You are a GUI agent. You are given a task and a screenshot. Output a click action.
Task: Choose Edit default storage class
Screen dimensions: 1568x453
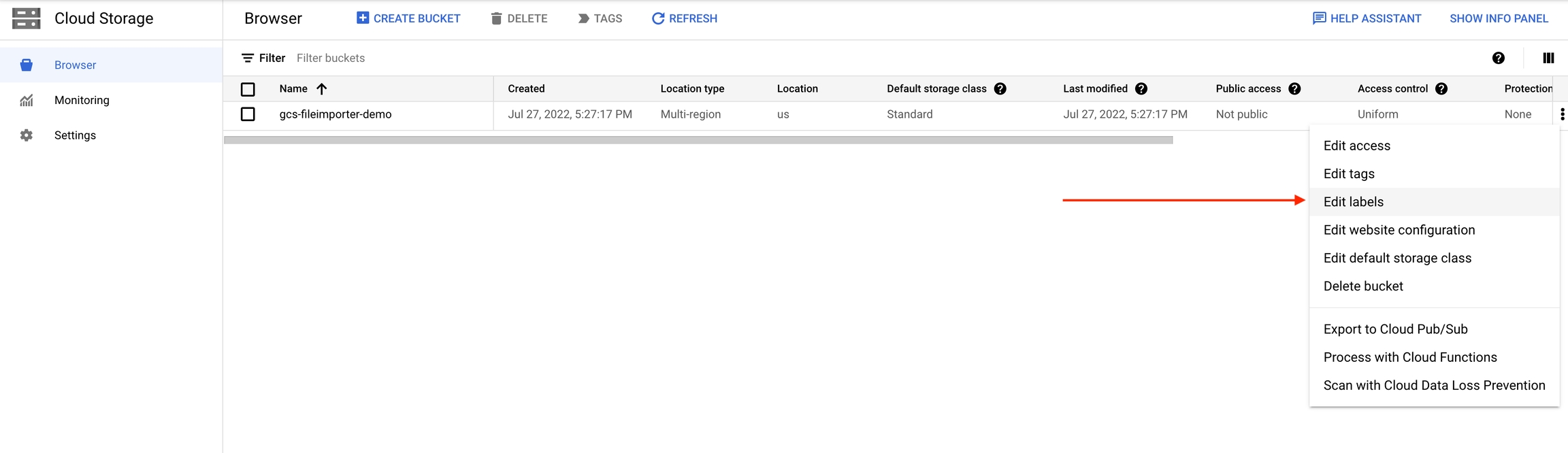click(x=1435, y=258)
